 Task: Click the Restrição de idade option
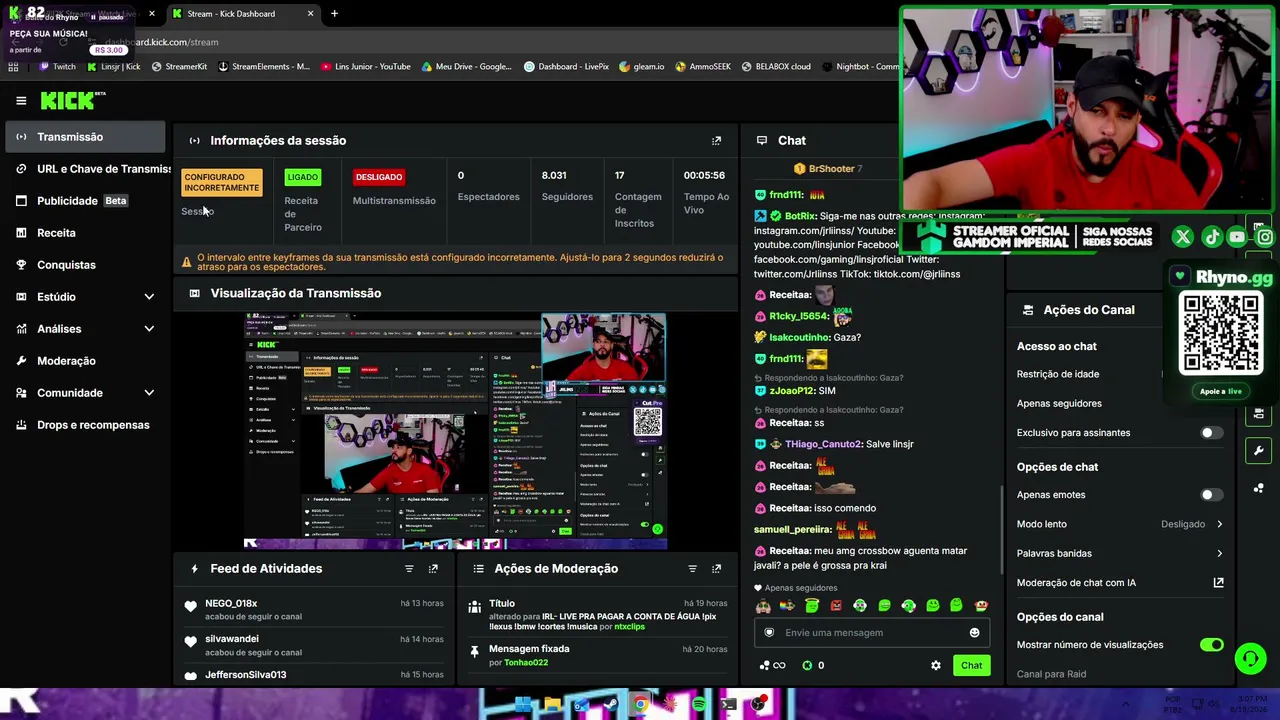1058,374
